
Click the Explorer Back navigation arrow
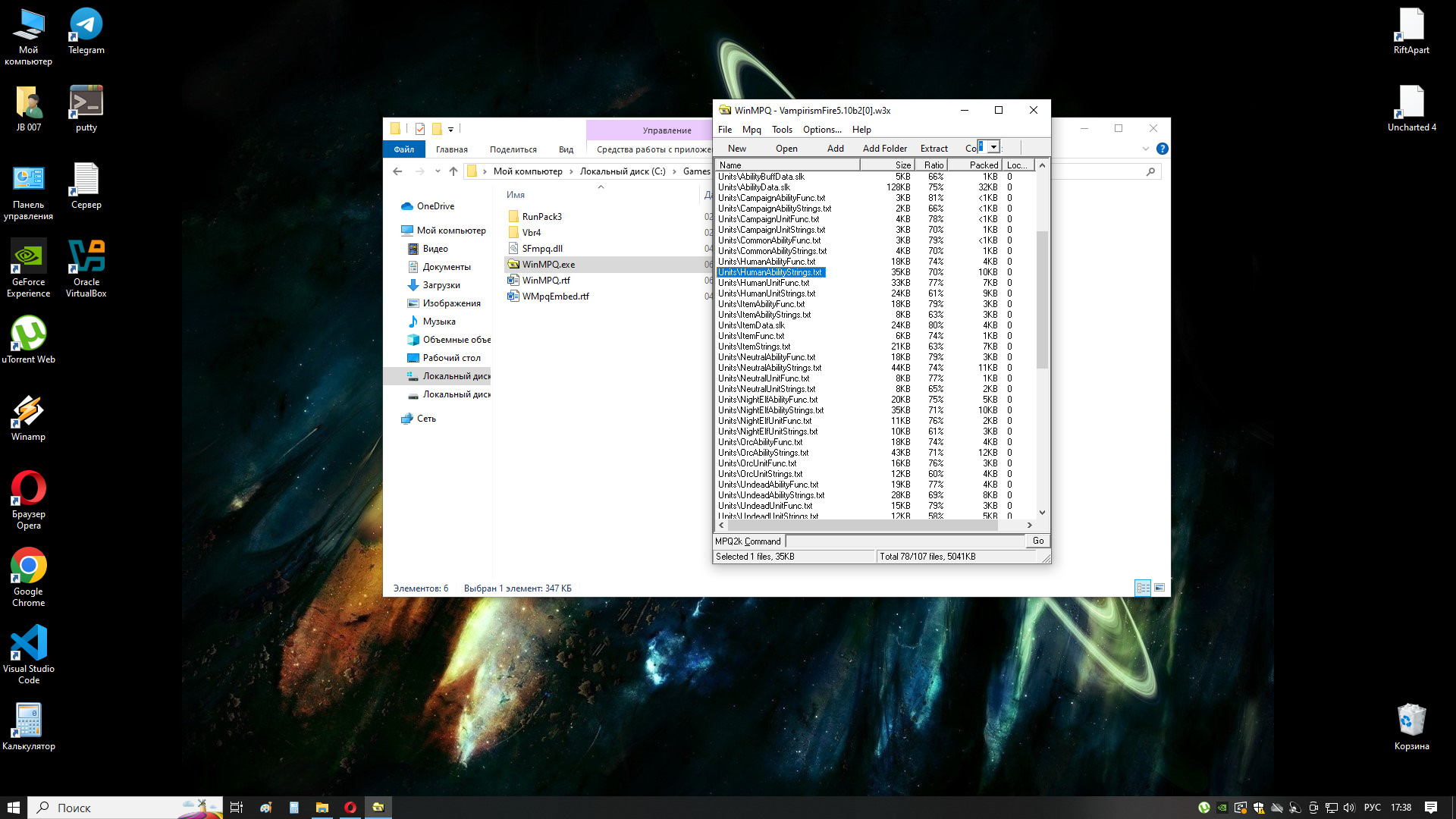coord(397,171)
